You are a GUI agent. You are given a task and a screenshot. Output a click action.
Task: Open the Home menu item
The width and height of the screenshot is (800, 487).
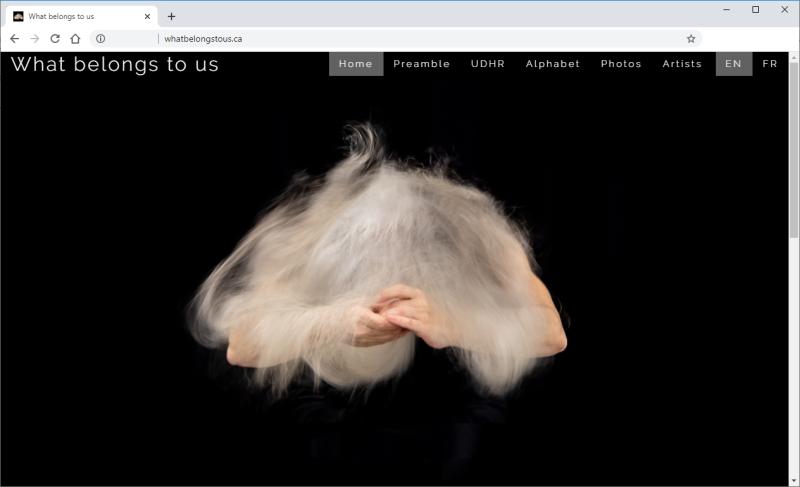coord(356,64)
